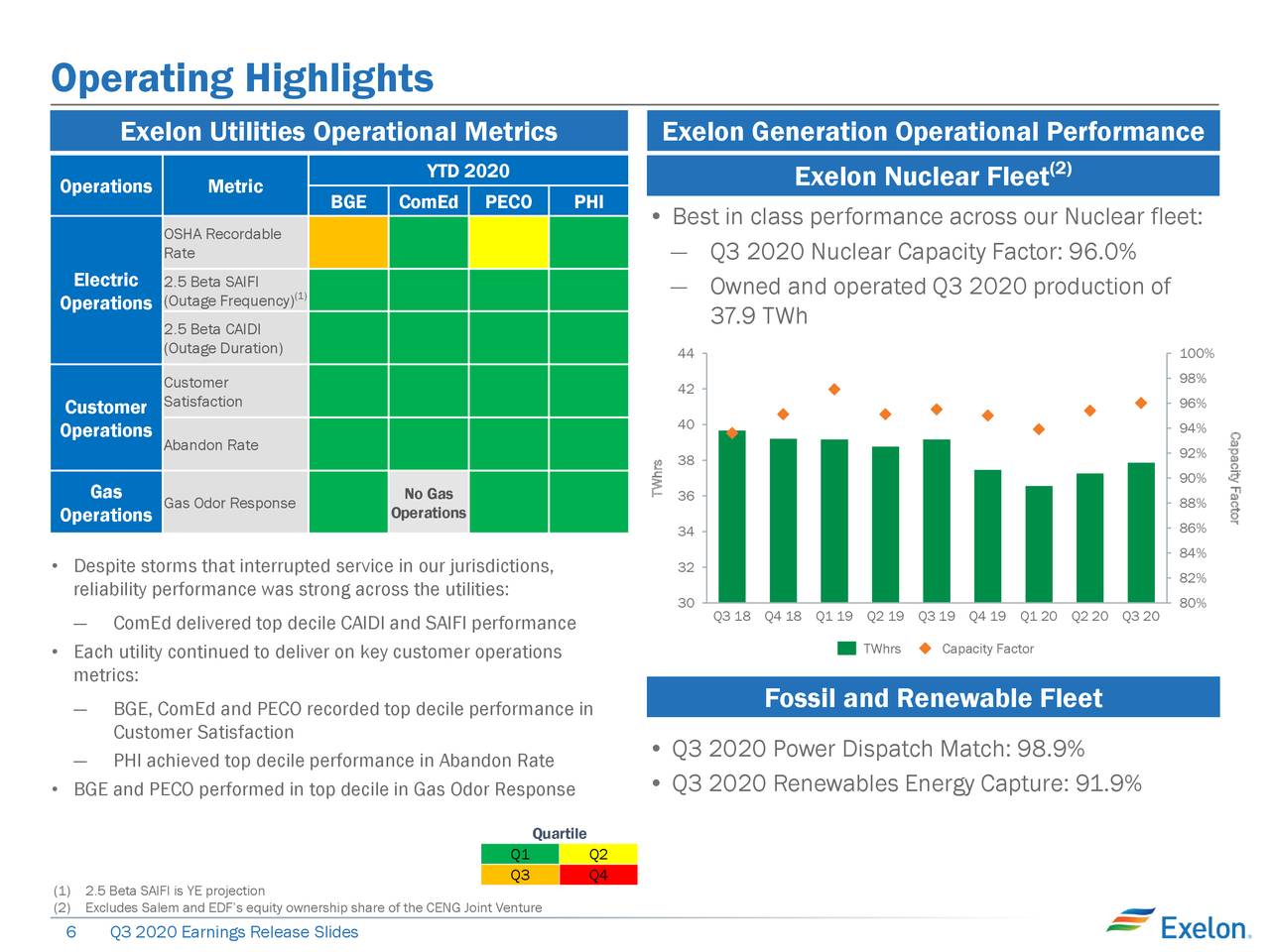Click the Q4 18 bar in chart
This screenshot has width=1270, height=952.
784,520
